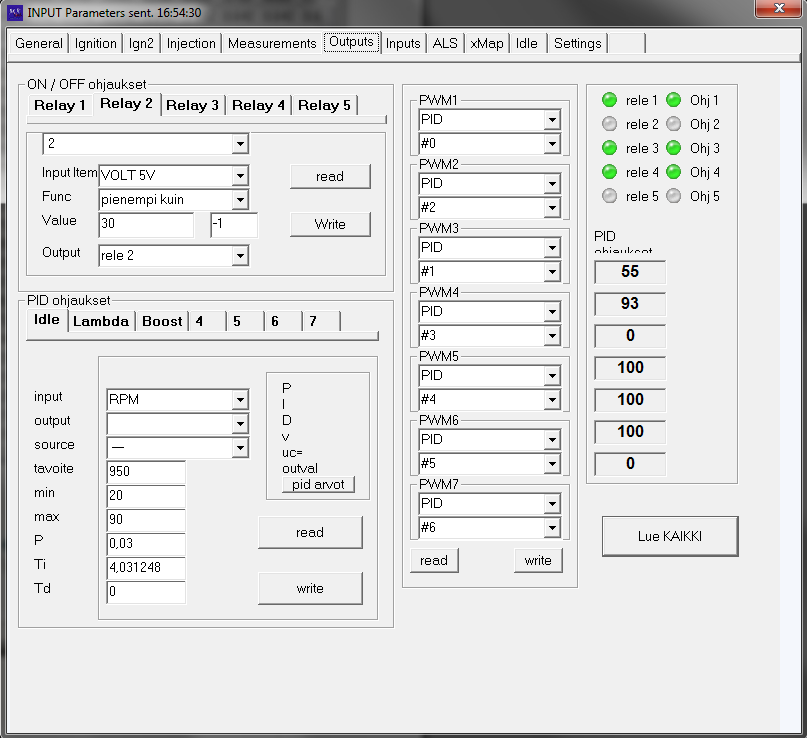Click the Value field containing 30
The height and width of the screenshot is (738, 807).
click(146, 224)
